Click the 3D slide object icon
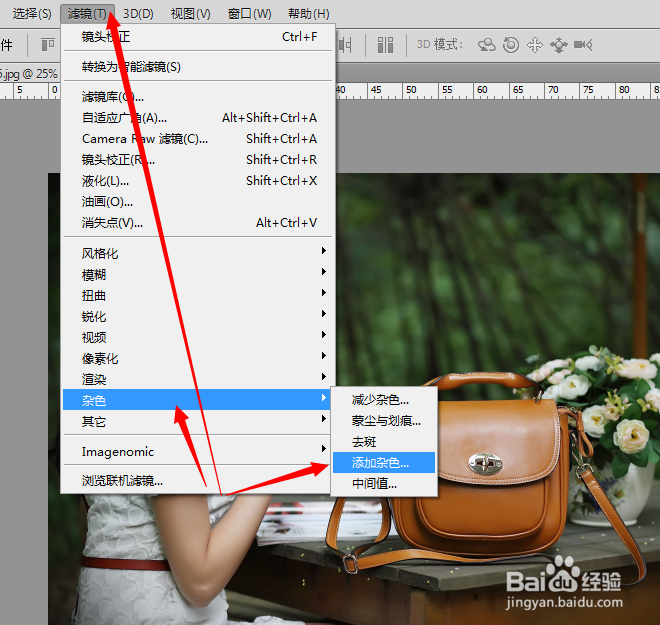The height and width of the screenshot is (625, 660). [559, 45]
